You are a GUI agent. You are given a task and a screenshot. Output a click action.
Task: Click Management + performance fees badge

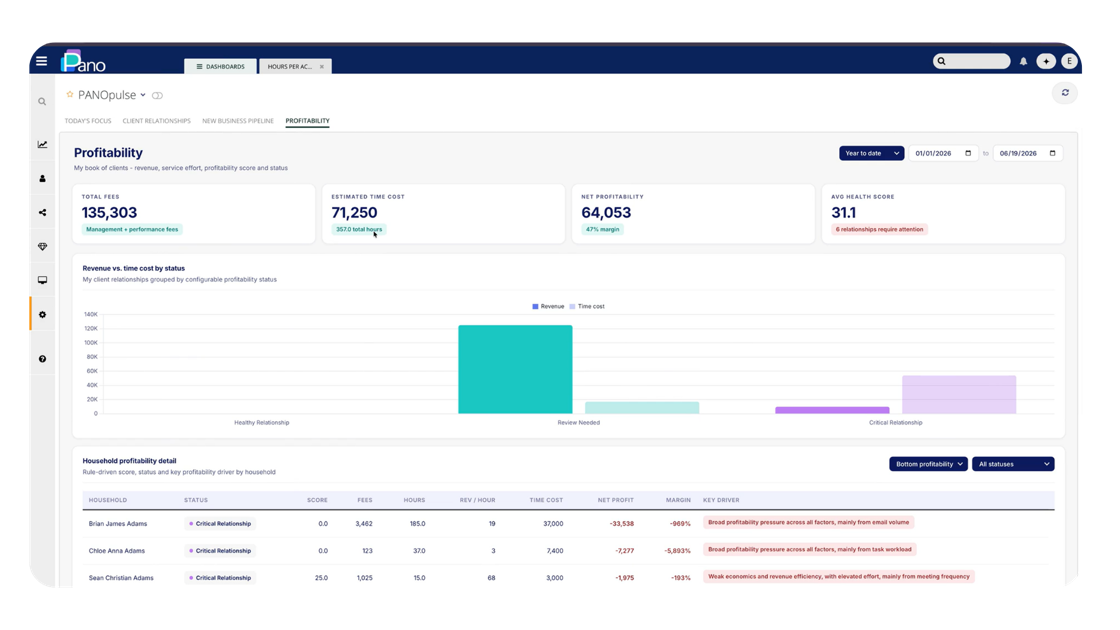(x=132, y=229)
